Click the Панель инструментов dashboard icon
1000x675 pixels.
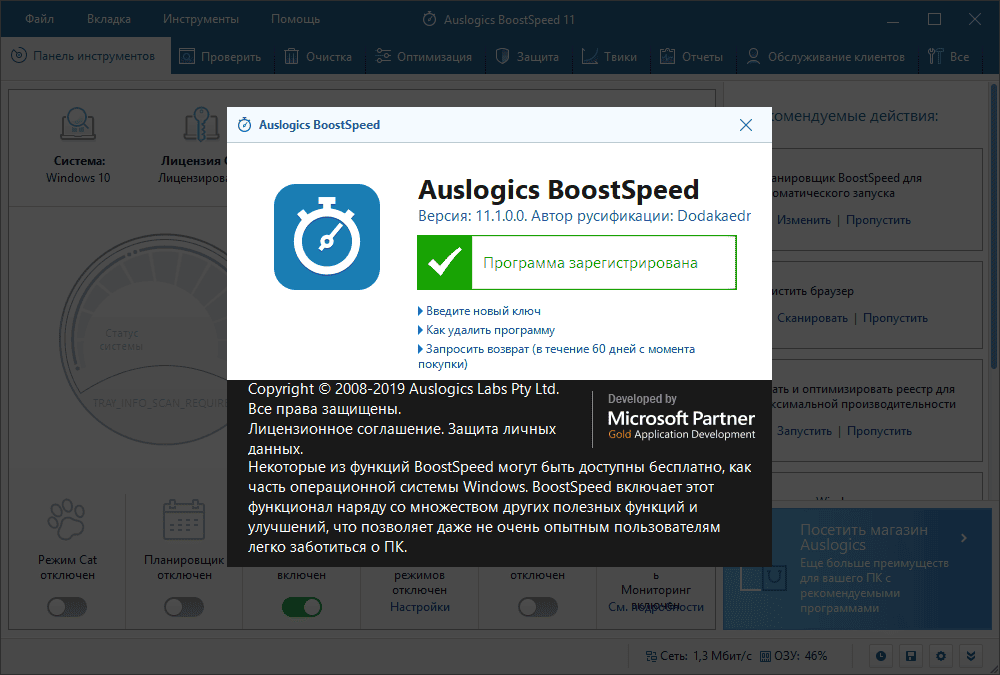pyautogui.click(x=19, y=56)
